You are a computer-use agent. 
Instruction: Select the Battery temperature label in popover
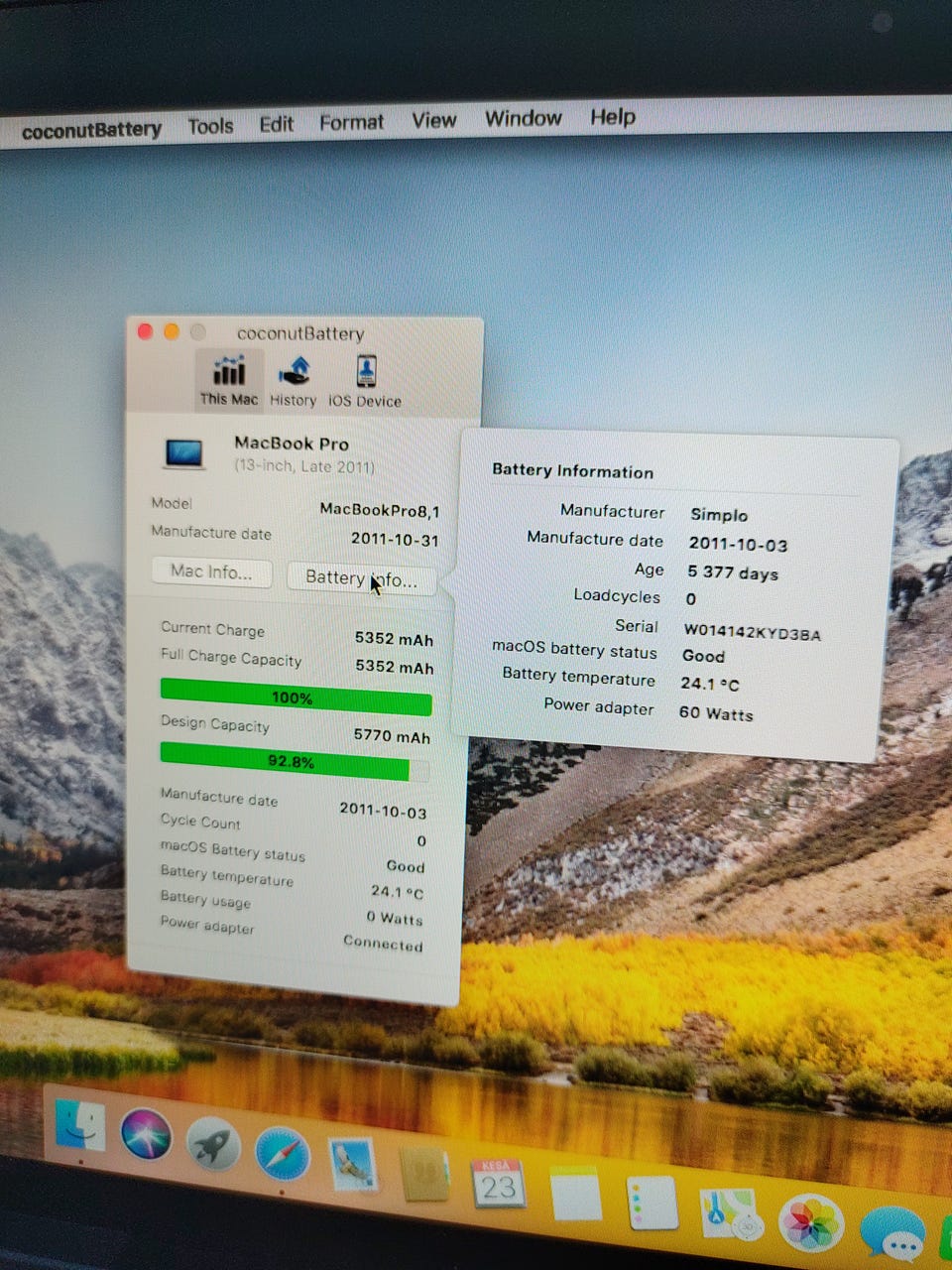tap(578, 677)
